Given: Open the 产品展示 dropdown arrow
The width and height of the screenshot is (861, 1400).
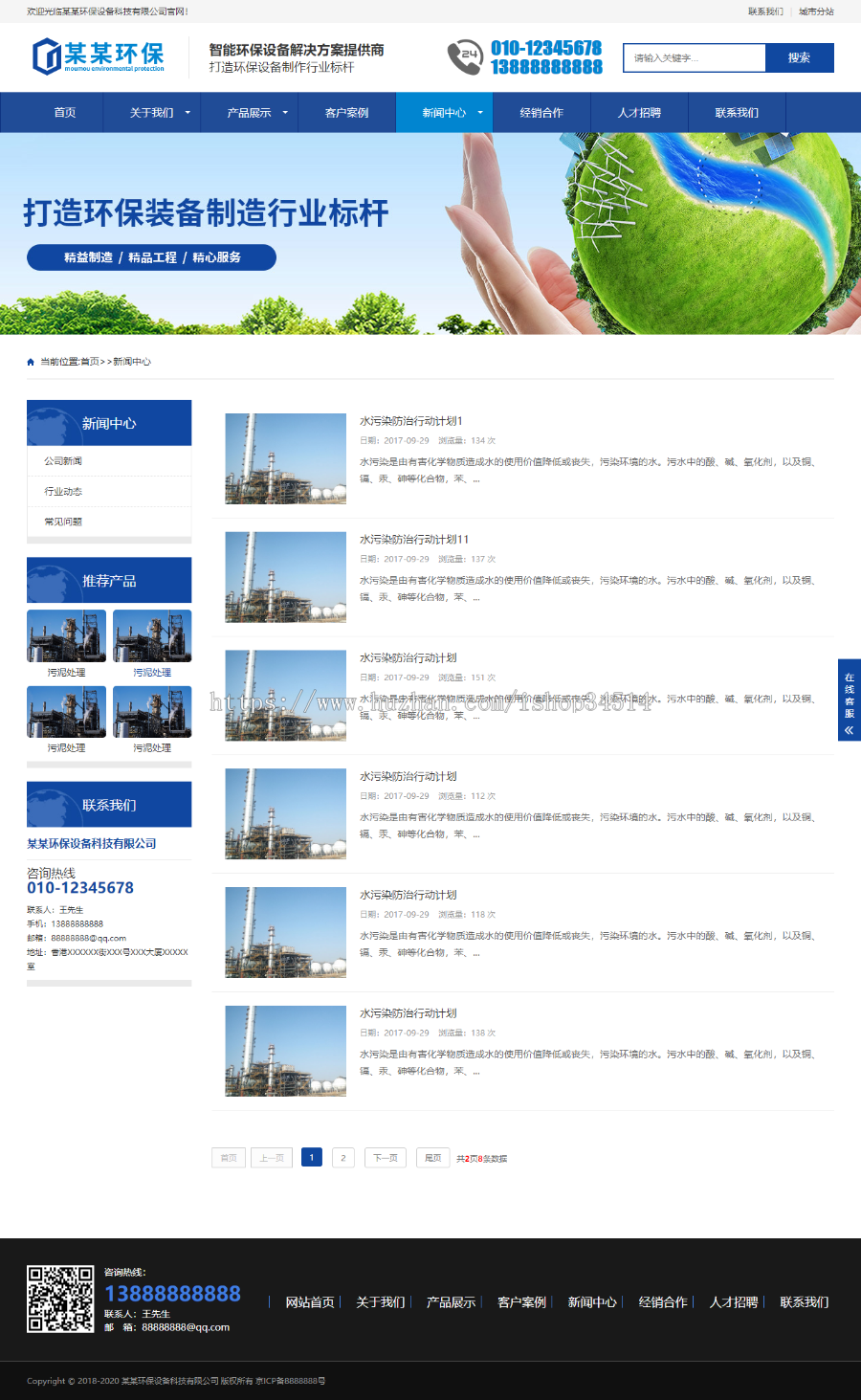Looking at the screenshot, I should (285, 112).
